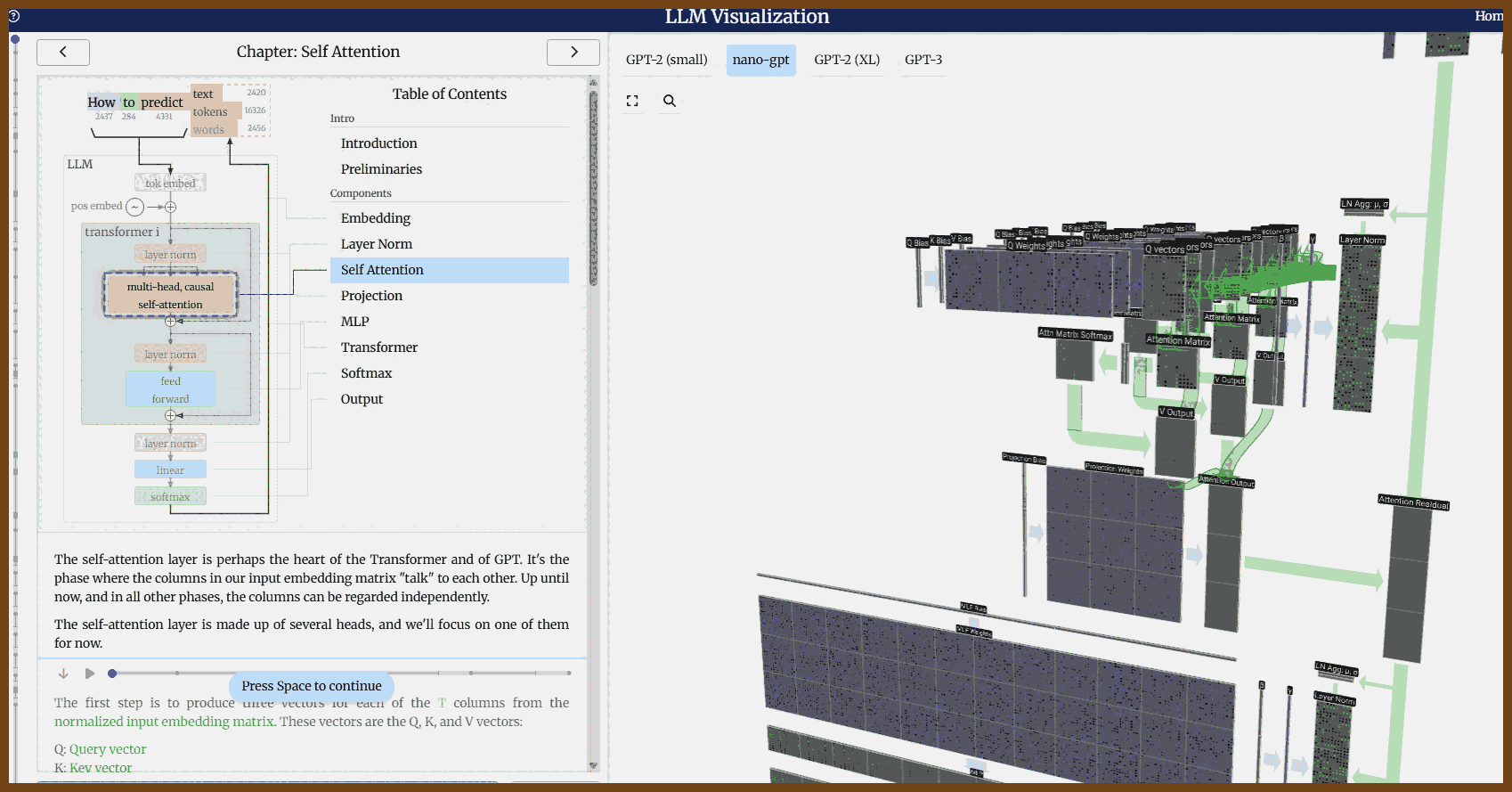Jump to the Projection chapter
This screenshot has height=792, width=1512.
pos(371,296)
